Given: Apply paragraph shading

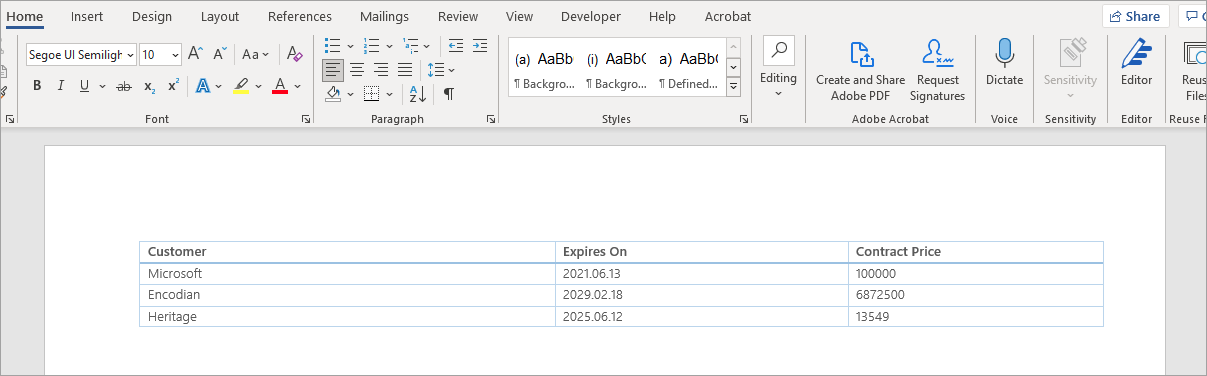Looking at the screenshot, I should tap(334, 93).
